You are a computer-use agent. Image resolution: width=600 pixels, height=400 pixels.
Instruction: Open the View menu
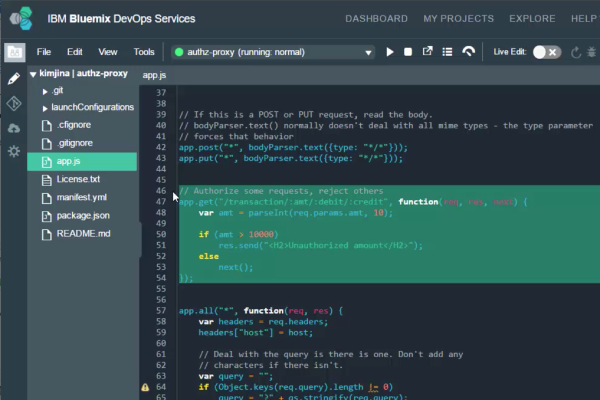[x=108, y=52]
